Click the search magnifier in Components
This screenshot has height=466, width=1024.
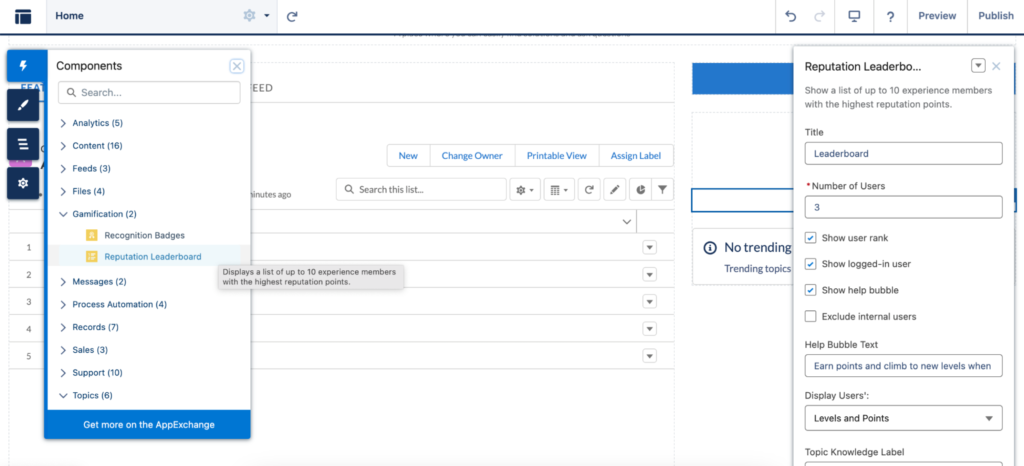point(71,93)
